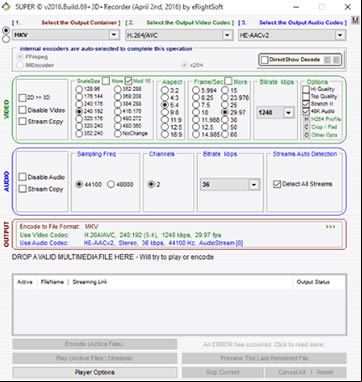The image size is (362, 382).
Task: Choose 44100 sampling frequency
Action: [x=79, y=184]
